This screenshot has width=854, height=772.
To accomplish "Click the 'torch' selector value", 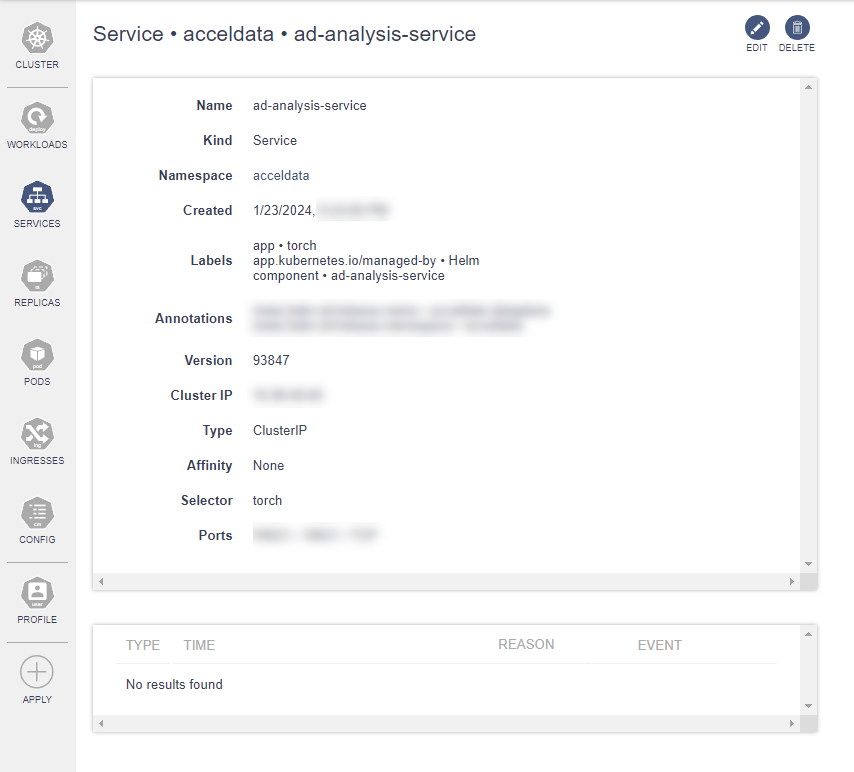I will pyautogui.click(x=267, y=500).
